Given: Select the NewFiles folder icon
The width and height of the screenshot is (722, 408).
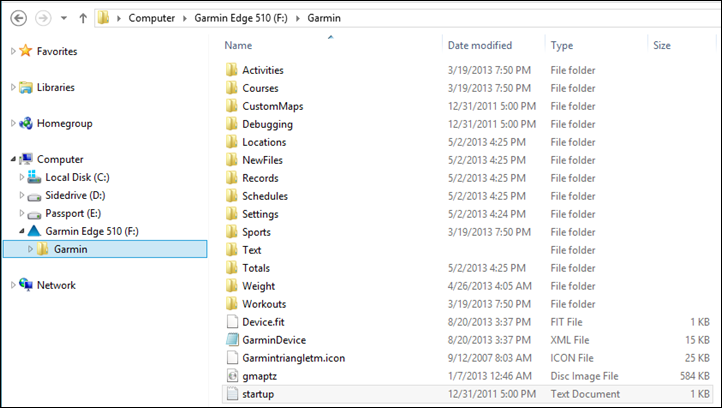Looking at the screenshot, I should (232, 159).
